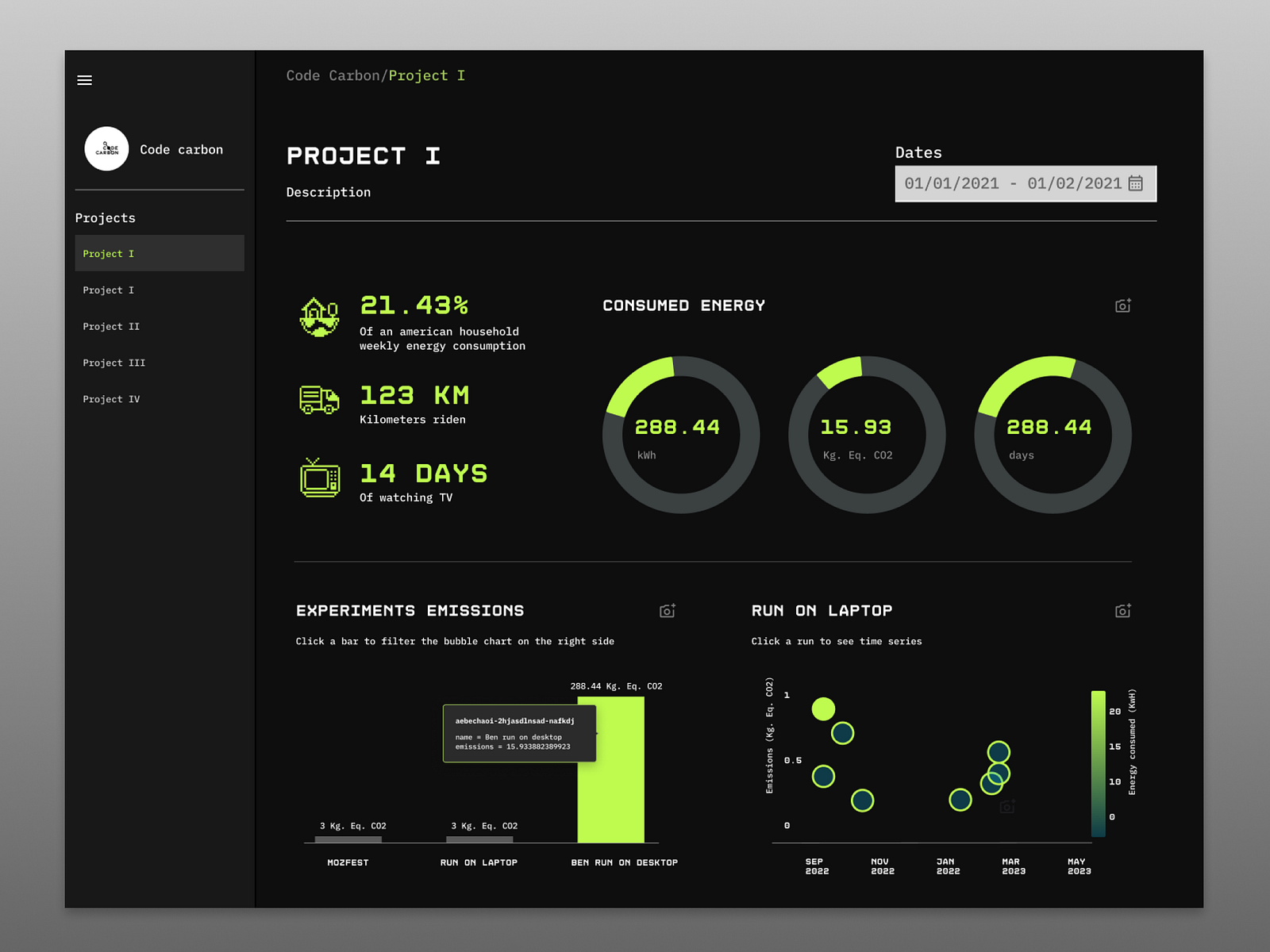Click the camera snapshot icon beside Consumed Energy
This screenshot has width=1270, height=952.
[1122, 305]
